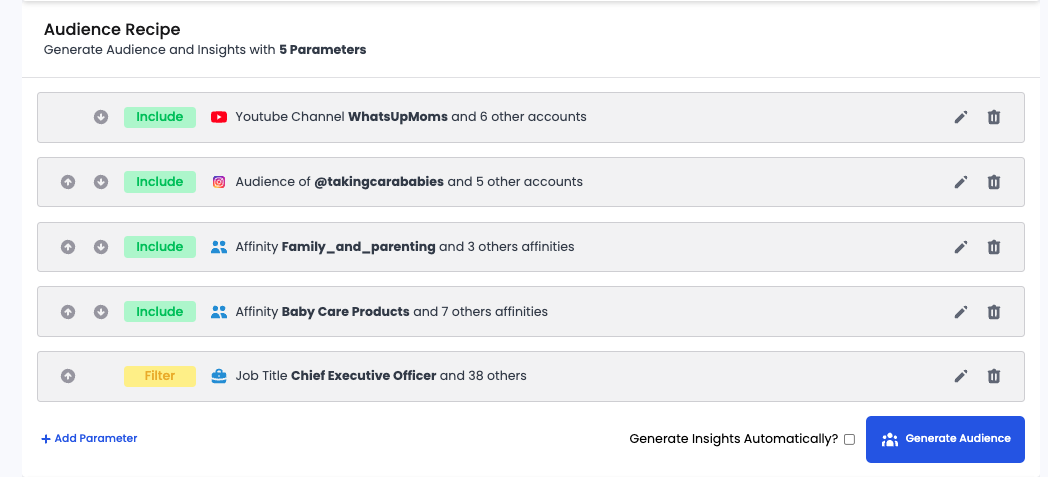Click the Include tag on Baby Care Products
The image size is (1048, 477).
pyautogui.click(x=160, y=312)
